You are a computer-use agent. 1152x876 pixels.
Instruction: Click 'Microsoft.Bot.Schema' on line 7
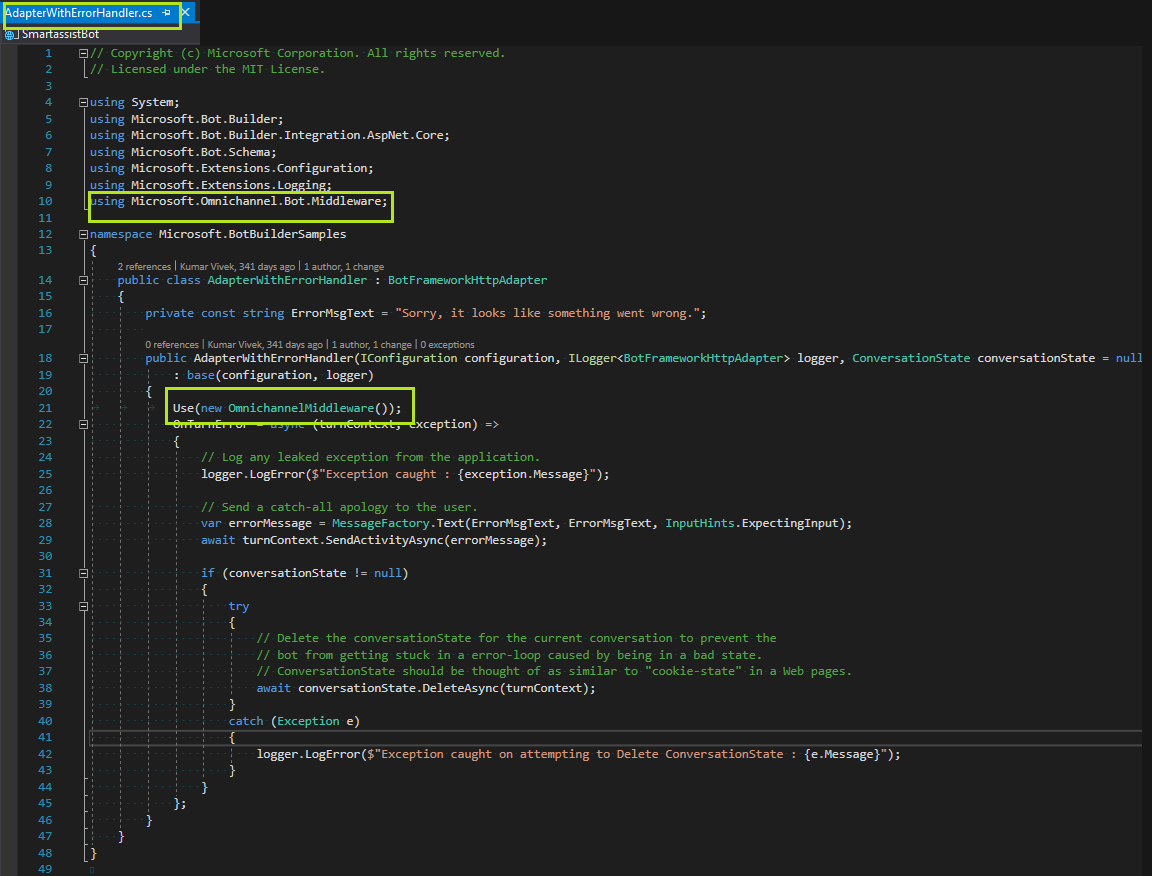(201, 152)
